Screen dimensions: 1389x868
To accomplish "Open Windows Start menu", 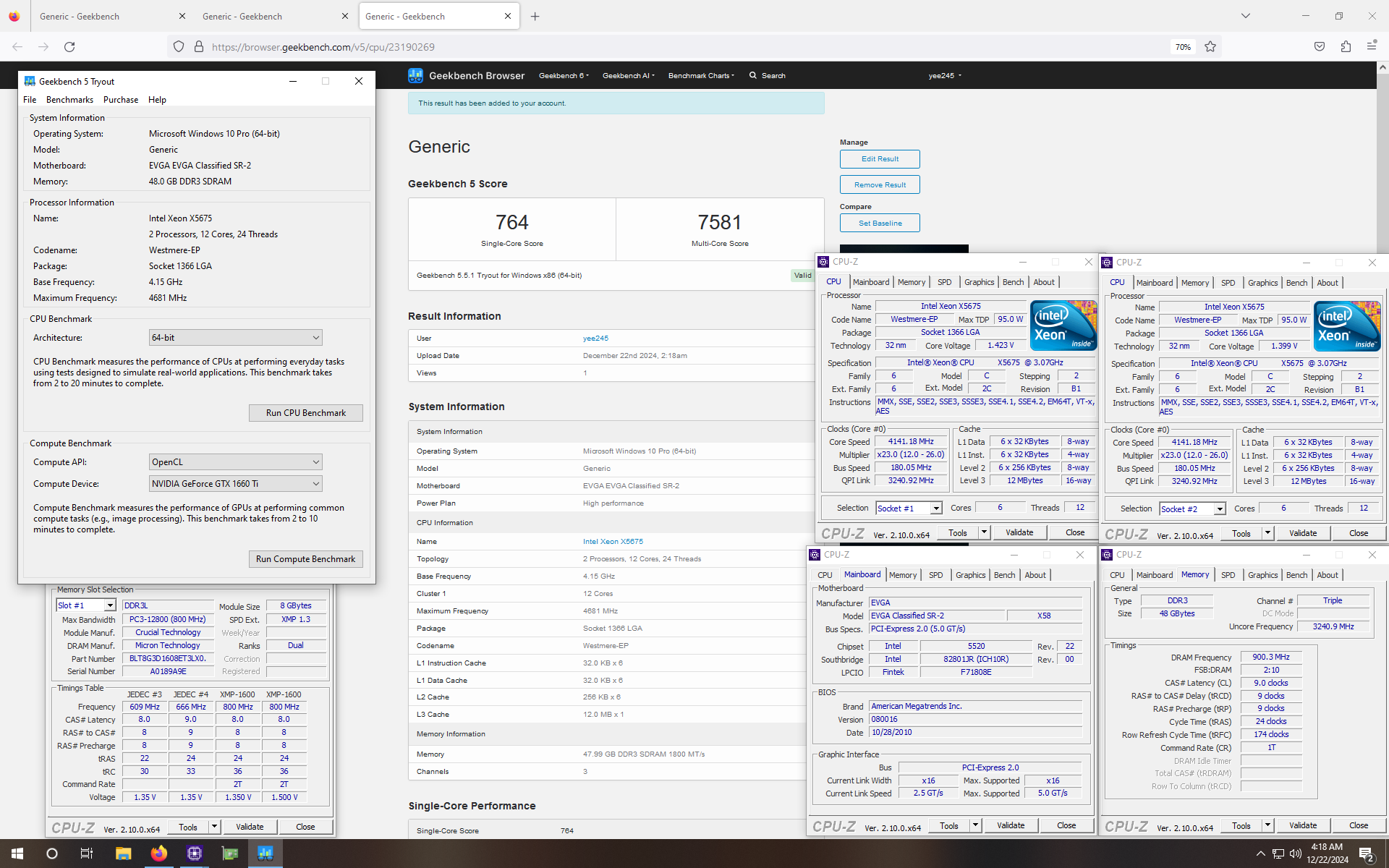I will 17,854.
